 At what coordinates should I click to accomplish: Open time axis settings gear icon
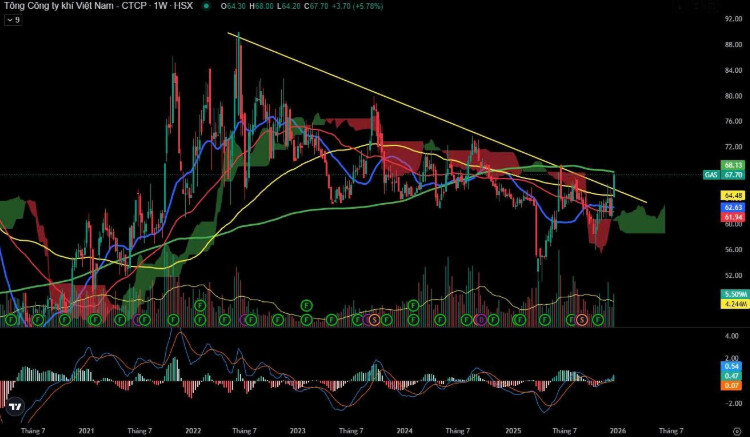click(737, 431)
